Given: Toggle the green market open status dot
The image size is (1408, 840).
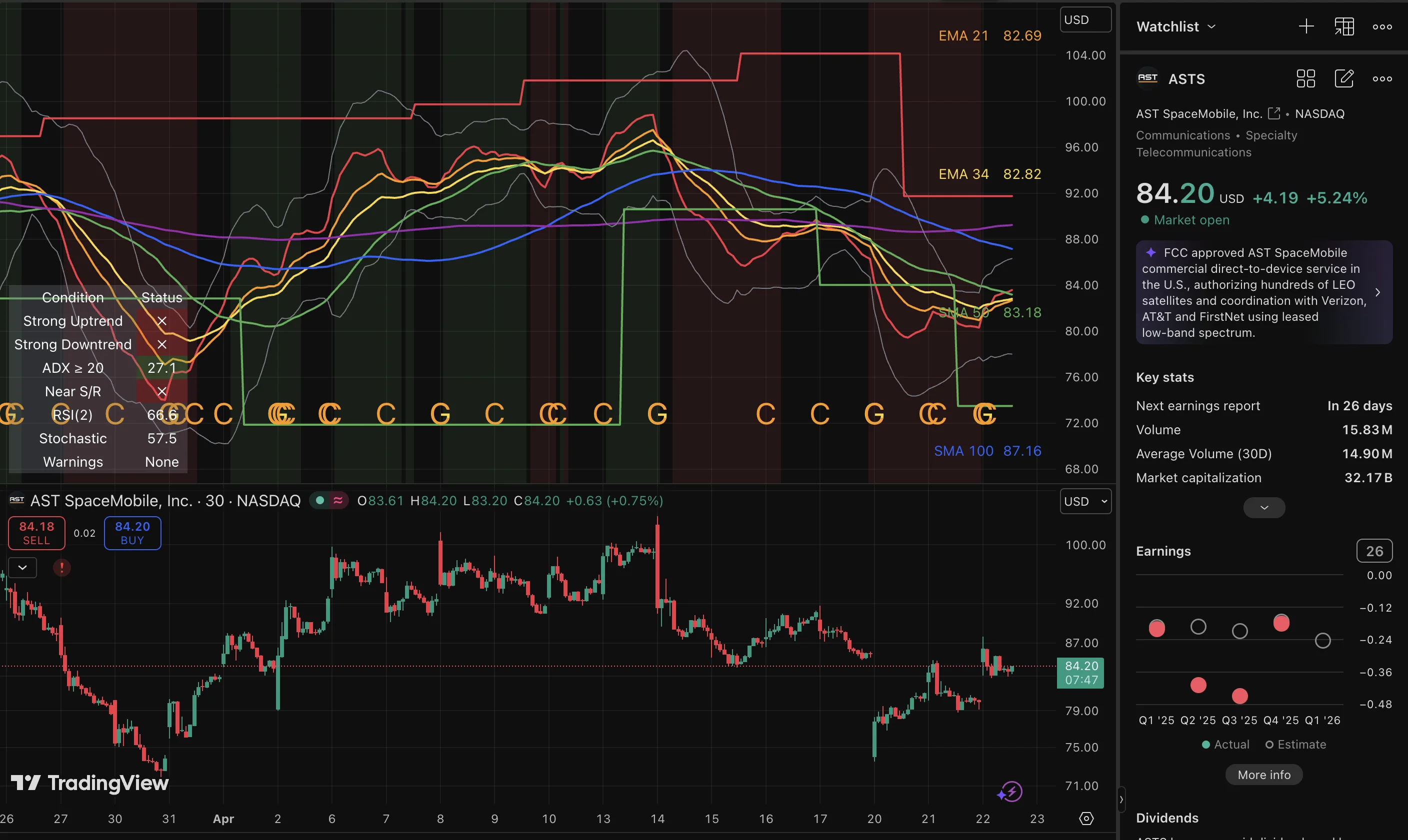Looking at the screenshot, I should (x=319, y=500).
